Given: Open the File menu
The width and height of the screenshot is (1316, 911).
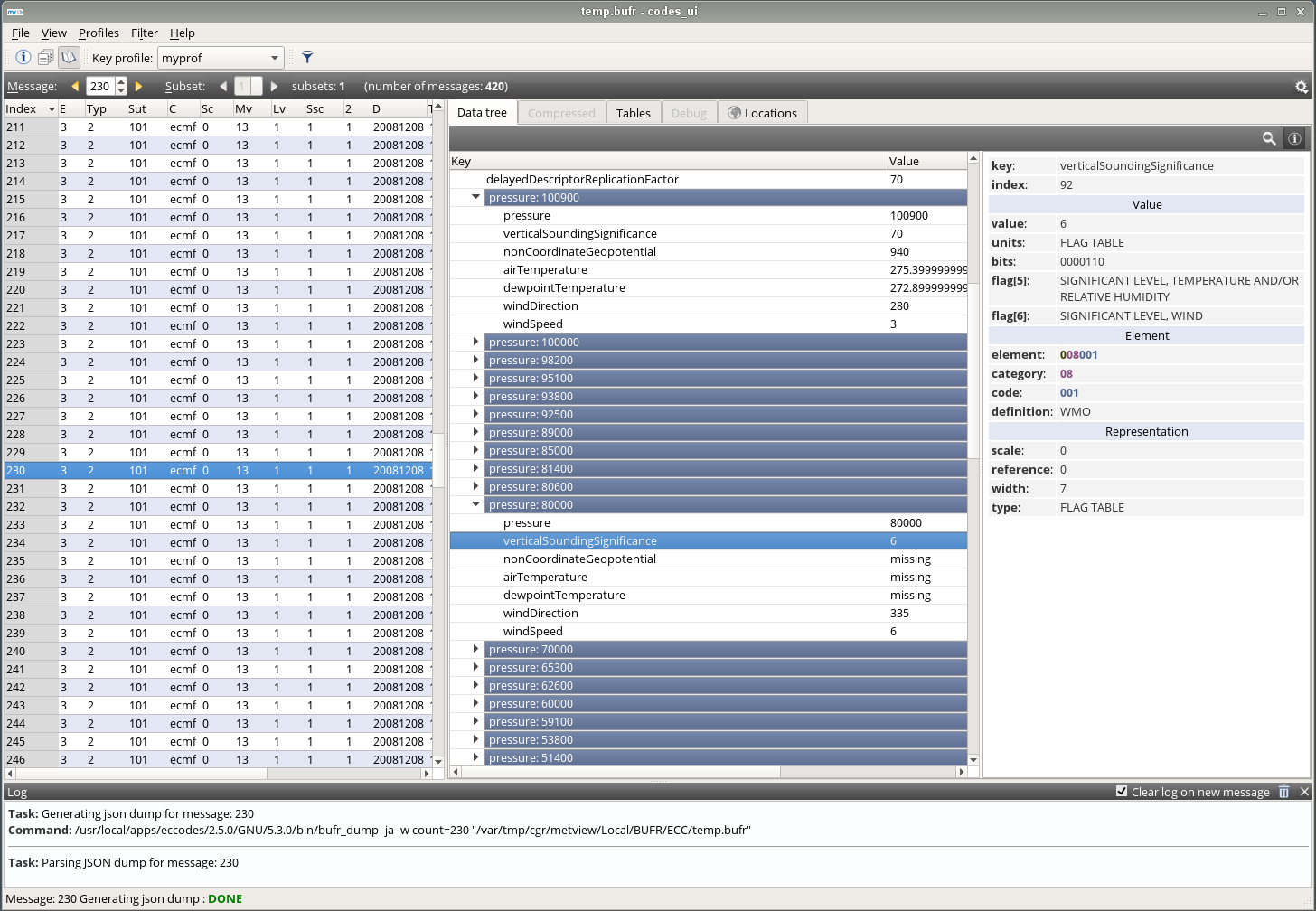Looking at the screenshot, I should point(21,33).
